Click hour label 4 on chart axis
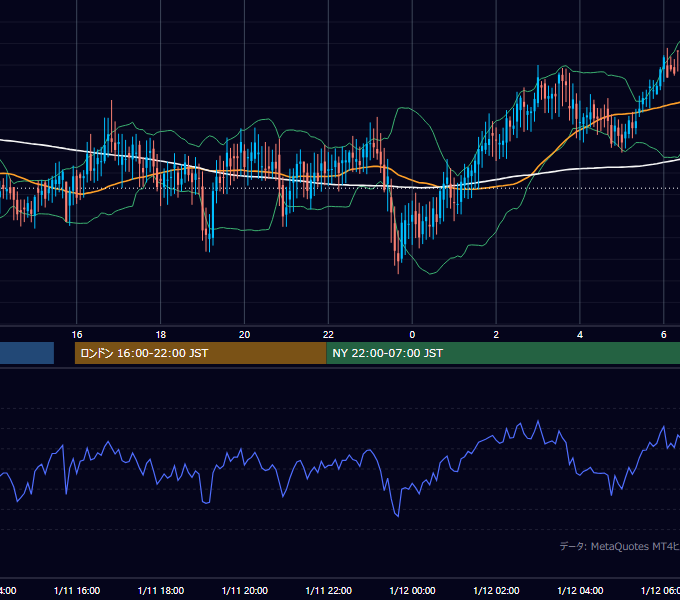Image resolution: width=680 pixels, height=600 pixels. click(x=580, y=335)
